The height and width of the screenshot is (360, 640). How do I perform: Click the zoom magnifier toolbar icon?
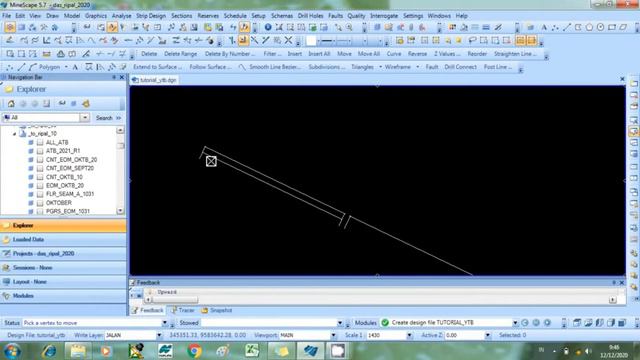click(349, 27)
